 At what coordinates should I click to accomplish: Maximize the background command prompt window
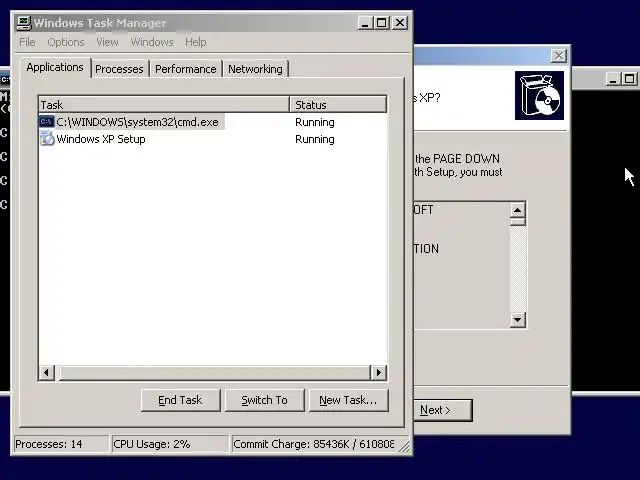[630, 79]
